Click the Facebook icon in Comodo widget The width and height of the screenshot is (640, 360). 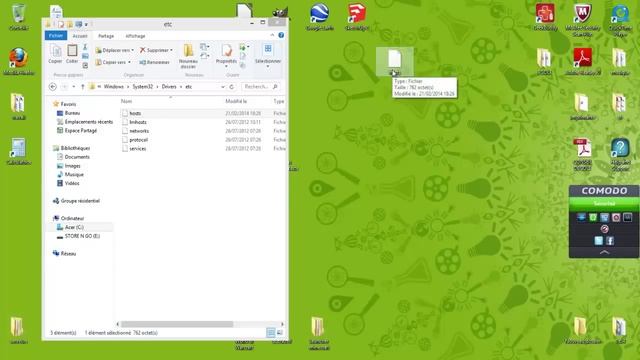tap(610, 241)
